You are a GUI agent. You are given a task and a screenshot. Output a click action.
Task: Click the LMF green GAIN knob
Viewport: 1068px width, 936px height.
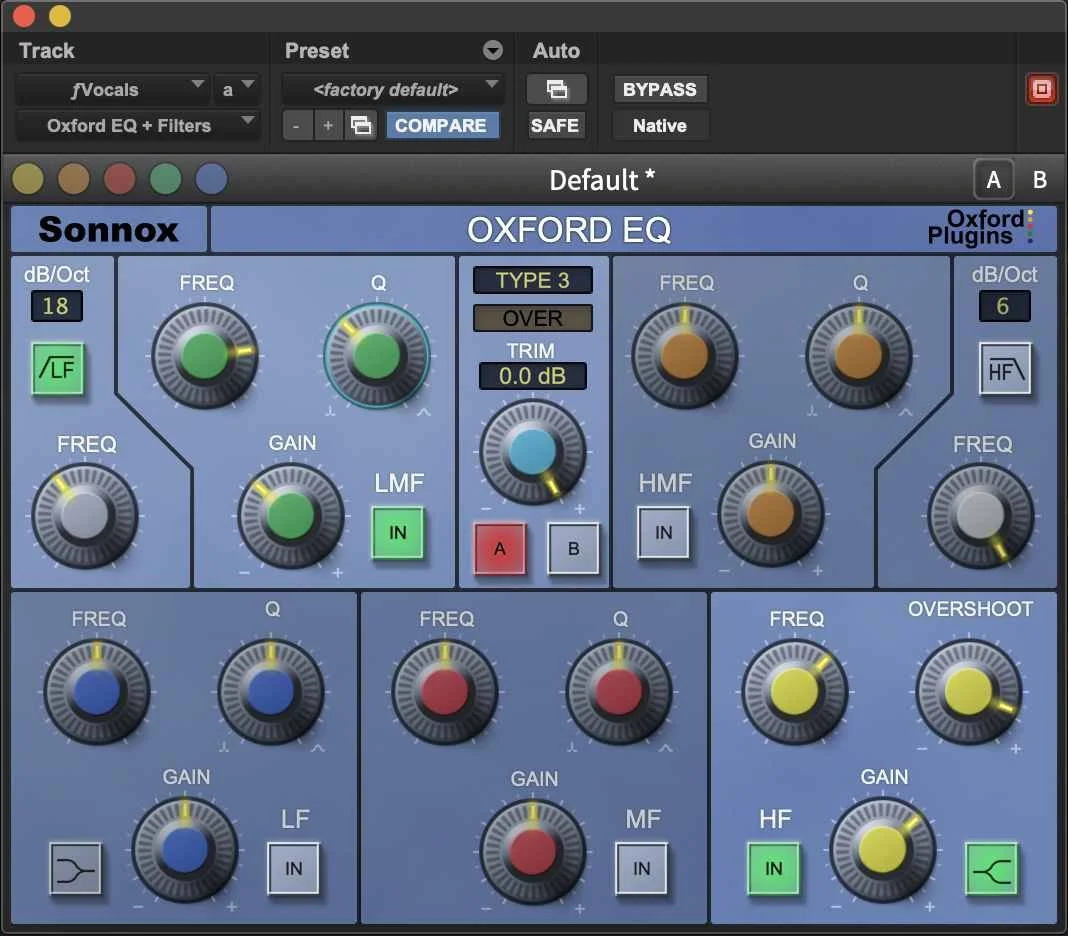tap(291, 516)
